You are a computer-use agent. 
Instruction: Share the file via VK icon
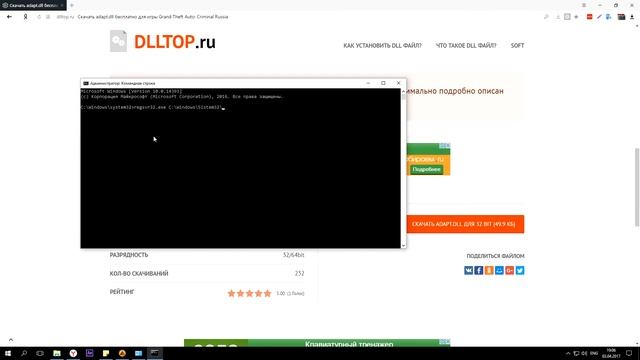pos(468,270)
